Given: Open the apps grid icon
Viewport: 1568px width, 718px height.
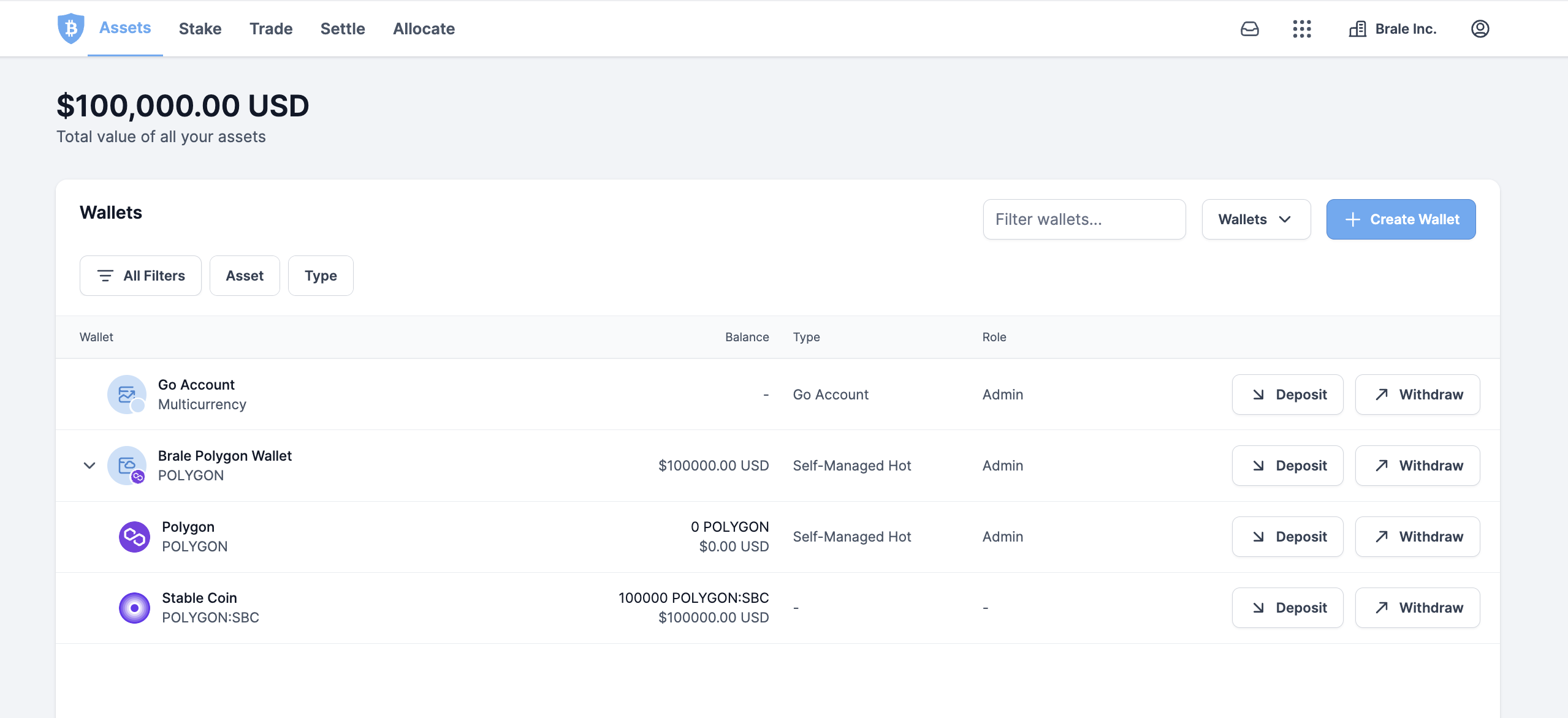Looking at the screenshot, I should pos(1301,29).
